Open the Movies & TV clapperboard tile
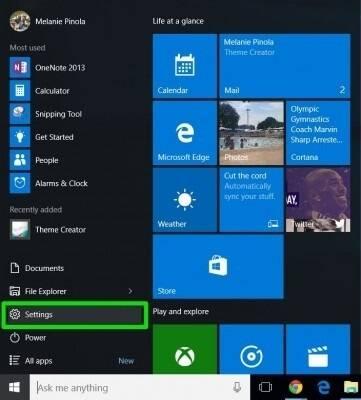 coord(318,349)
